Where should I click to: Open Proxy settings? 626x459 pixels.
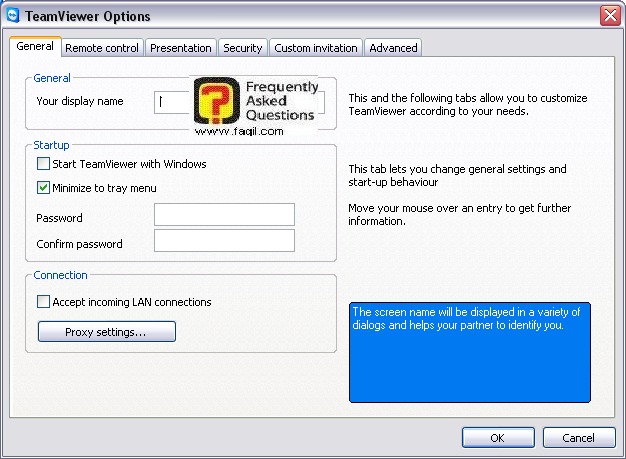[106, 331]
